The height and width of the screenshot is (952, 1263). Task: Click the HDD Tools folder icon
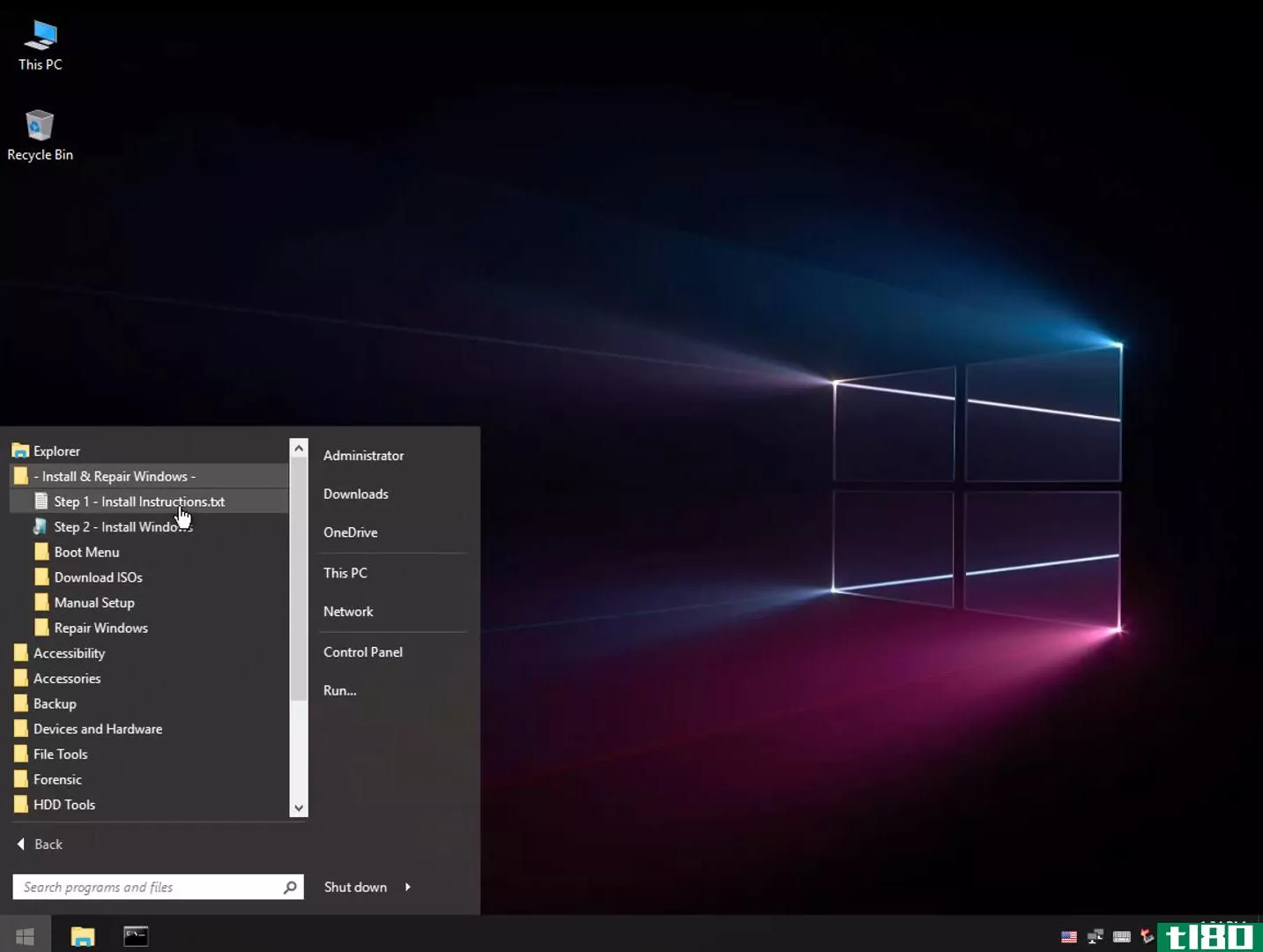(x=21, y=805)
